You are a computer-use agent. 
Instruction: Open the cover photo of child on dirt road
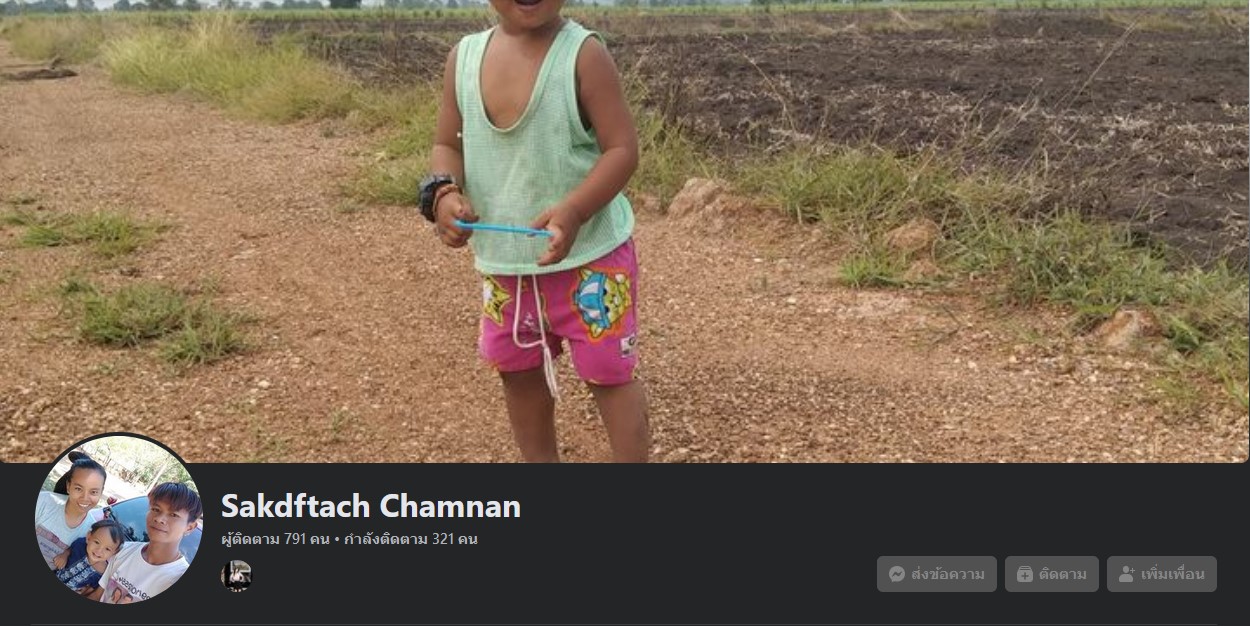(x=625, y=231)
